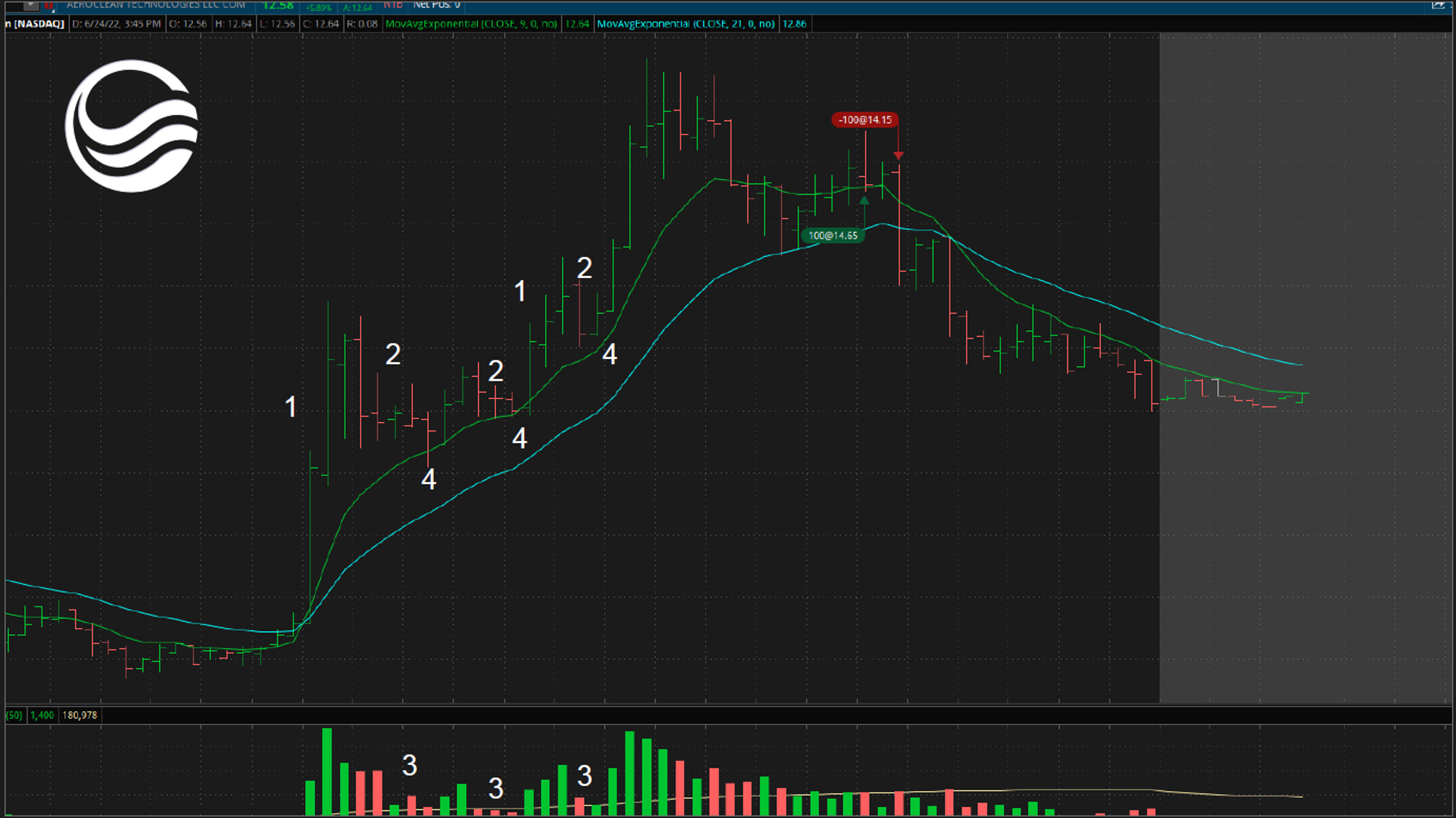
Task: Open the symbol dropdown arrow at top left
Action: tap(31, 5)
